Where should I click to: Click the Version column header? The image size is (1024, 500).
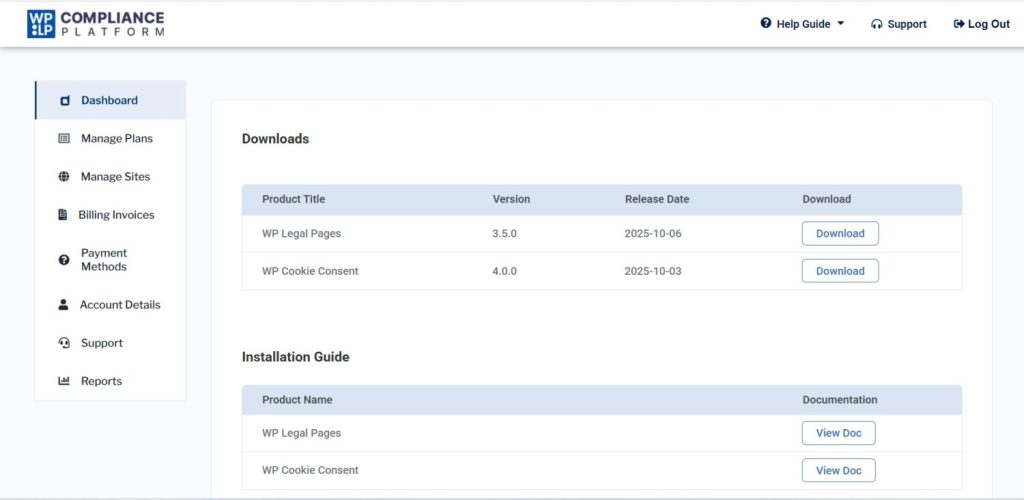tap(511, 199)
